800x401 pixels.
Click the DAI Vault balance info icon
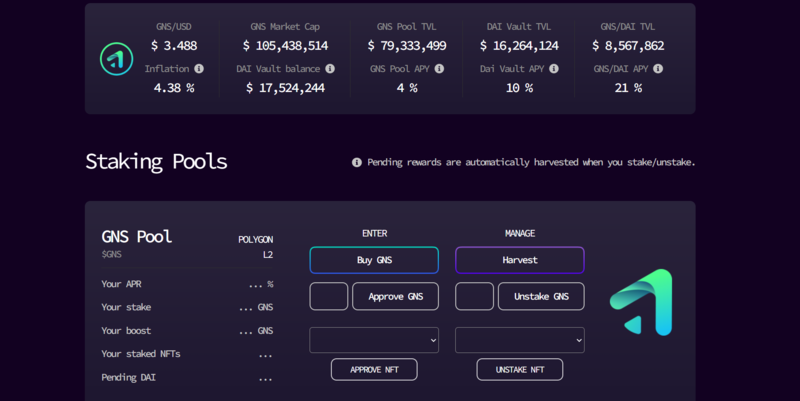(x=330, y=68)
